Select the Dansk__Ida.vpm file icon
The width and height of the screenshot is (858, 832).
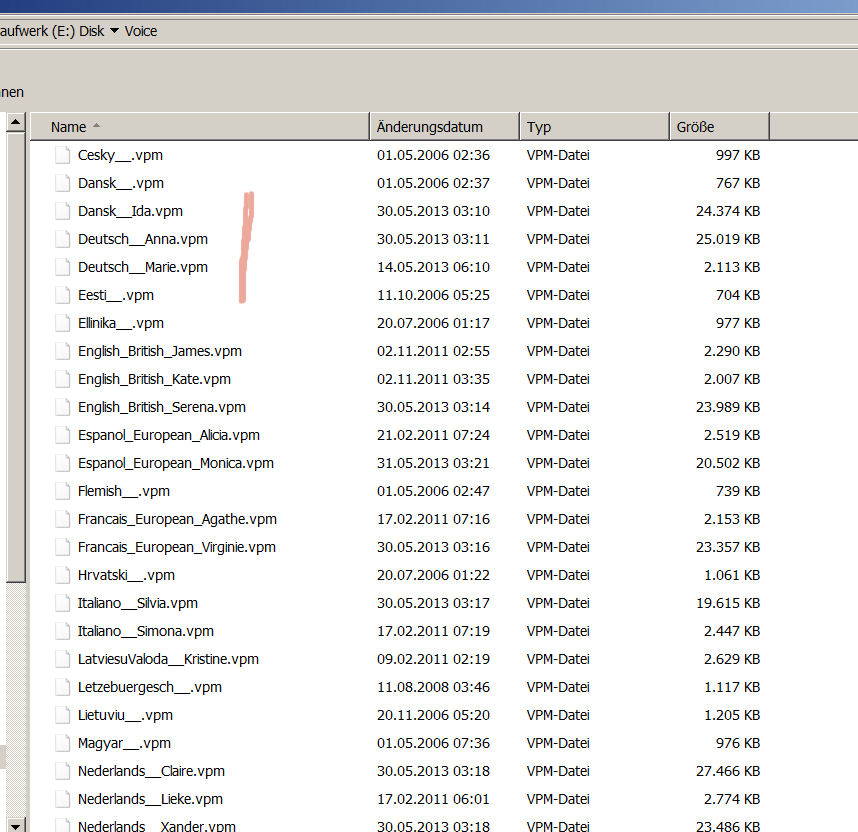coord(64,211)
